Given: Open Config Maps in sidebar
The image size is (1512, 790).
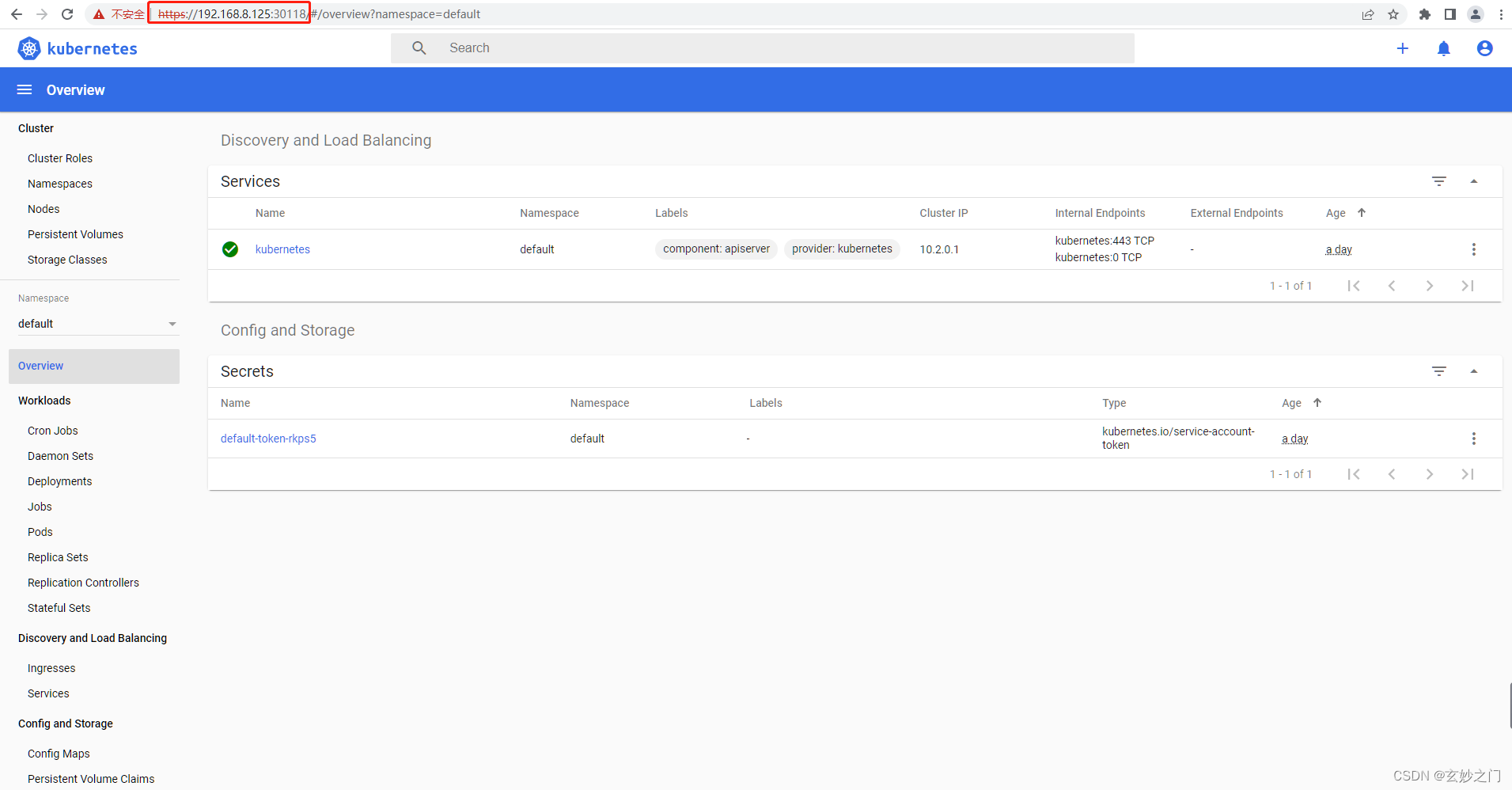Looking at the screenshot, I should pos(59,754).
